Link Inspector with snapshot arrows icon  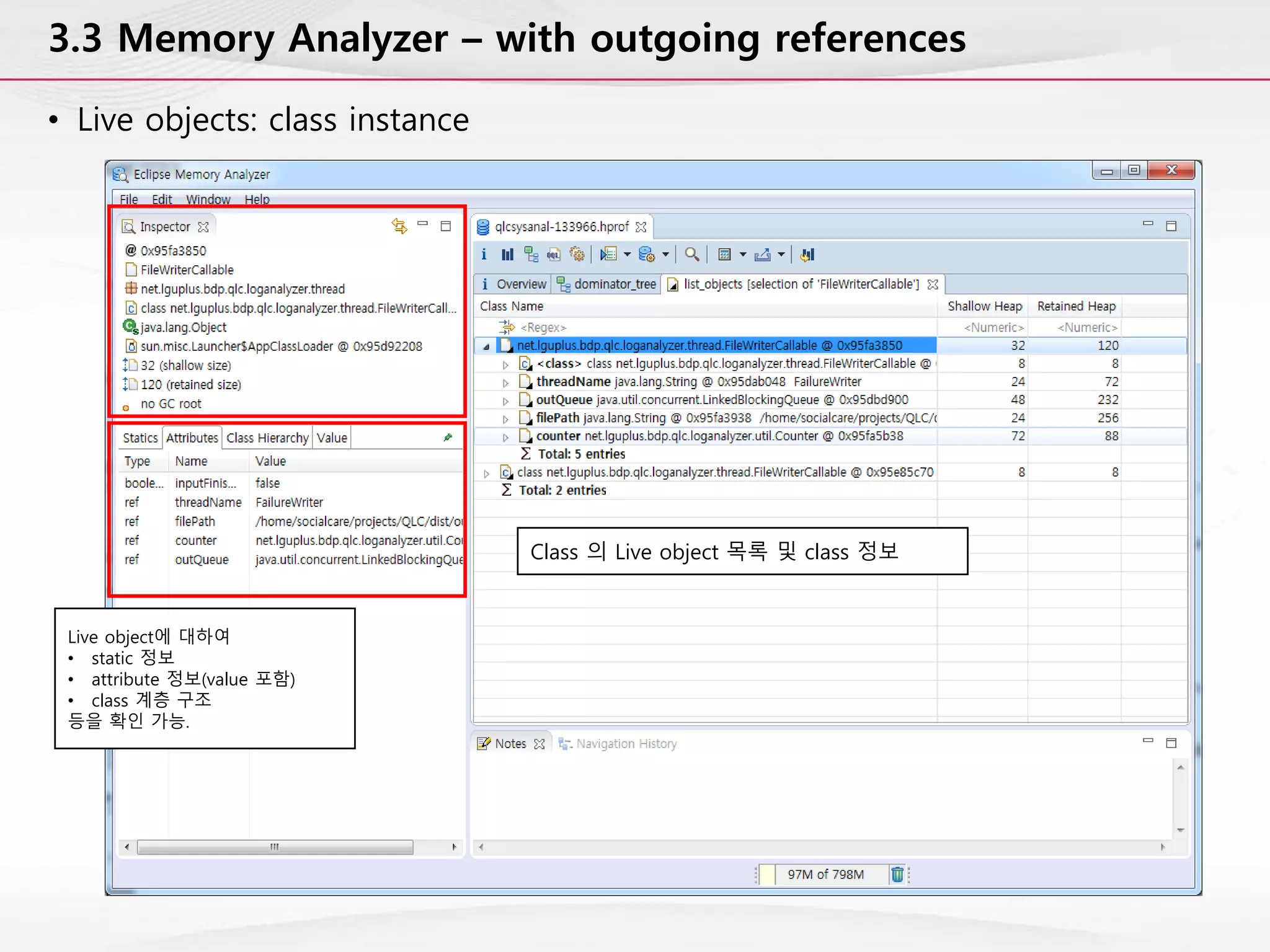399,226
